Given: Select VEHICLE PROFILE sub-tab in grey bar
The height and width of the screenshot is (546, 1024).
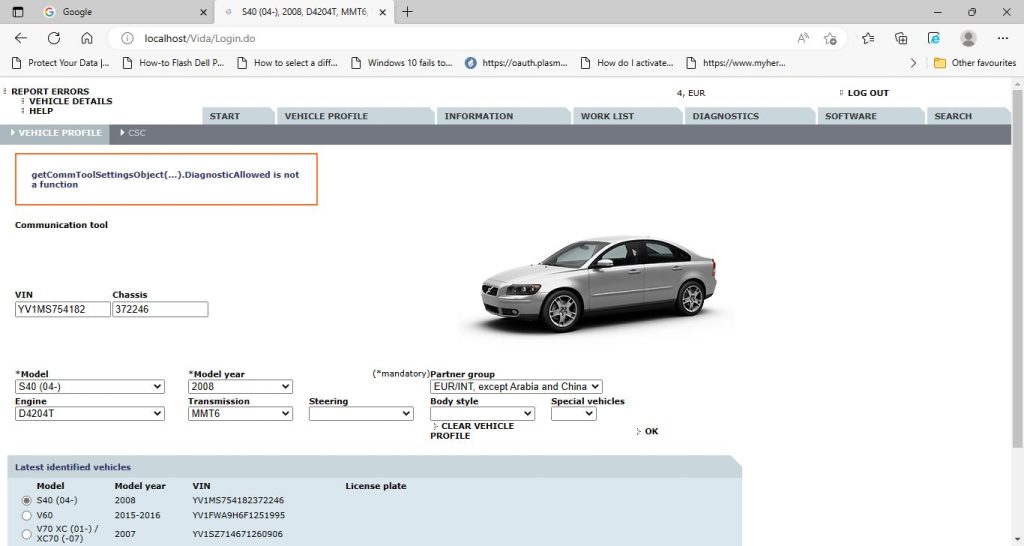Looking at the screenshot, I should tap(56, 133).
